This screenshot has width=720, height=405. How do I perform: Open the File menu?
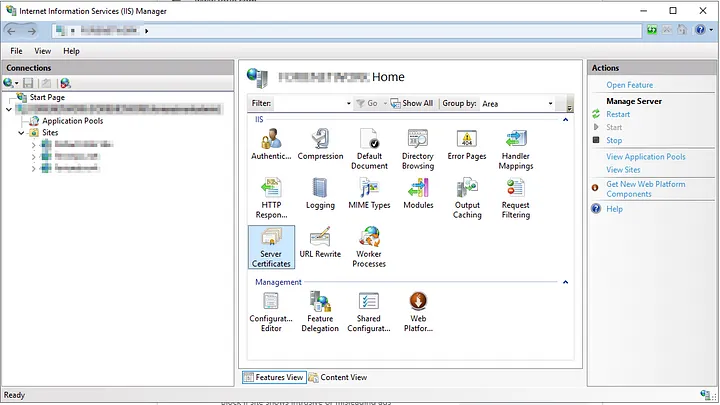tap(16, 51)
